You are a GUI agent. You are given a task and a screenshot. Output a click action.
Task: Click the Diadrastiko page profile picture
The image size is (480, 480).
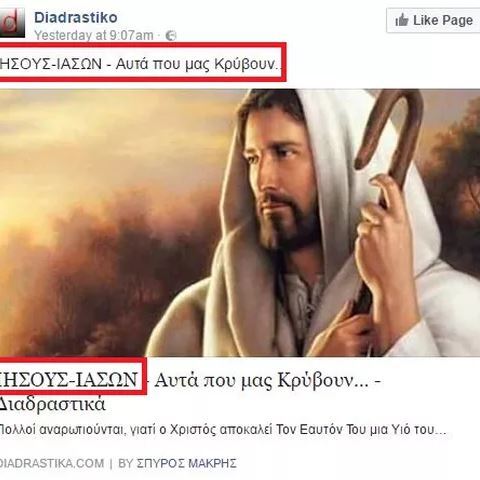12,23
